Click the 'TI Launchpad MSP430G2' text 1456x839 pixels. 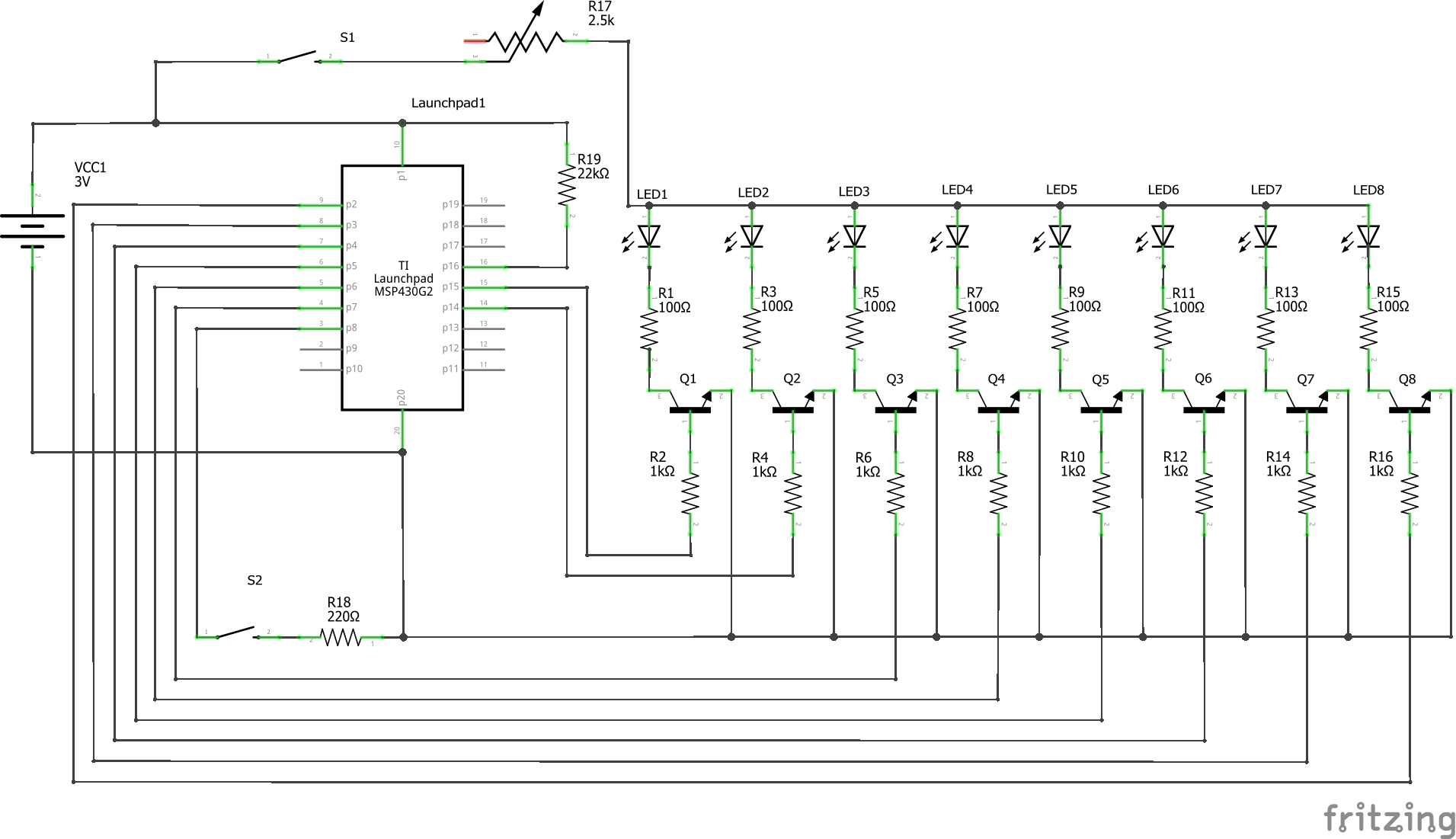click(403, 278)
